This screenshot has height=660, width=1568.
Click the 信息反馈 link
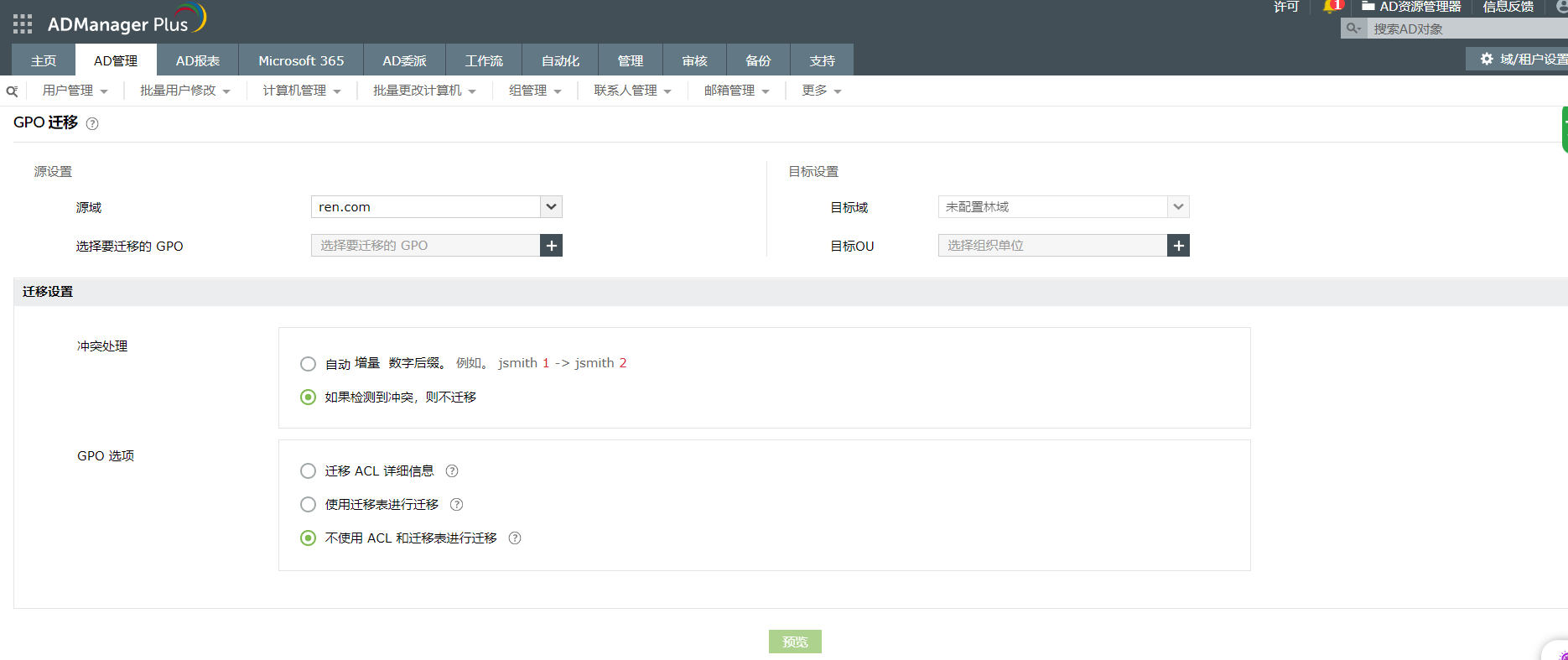pos(1508,7)
